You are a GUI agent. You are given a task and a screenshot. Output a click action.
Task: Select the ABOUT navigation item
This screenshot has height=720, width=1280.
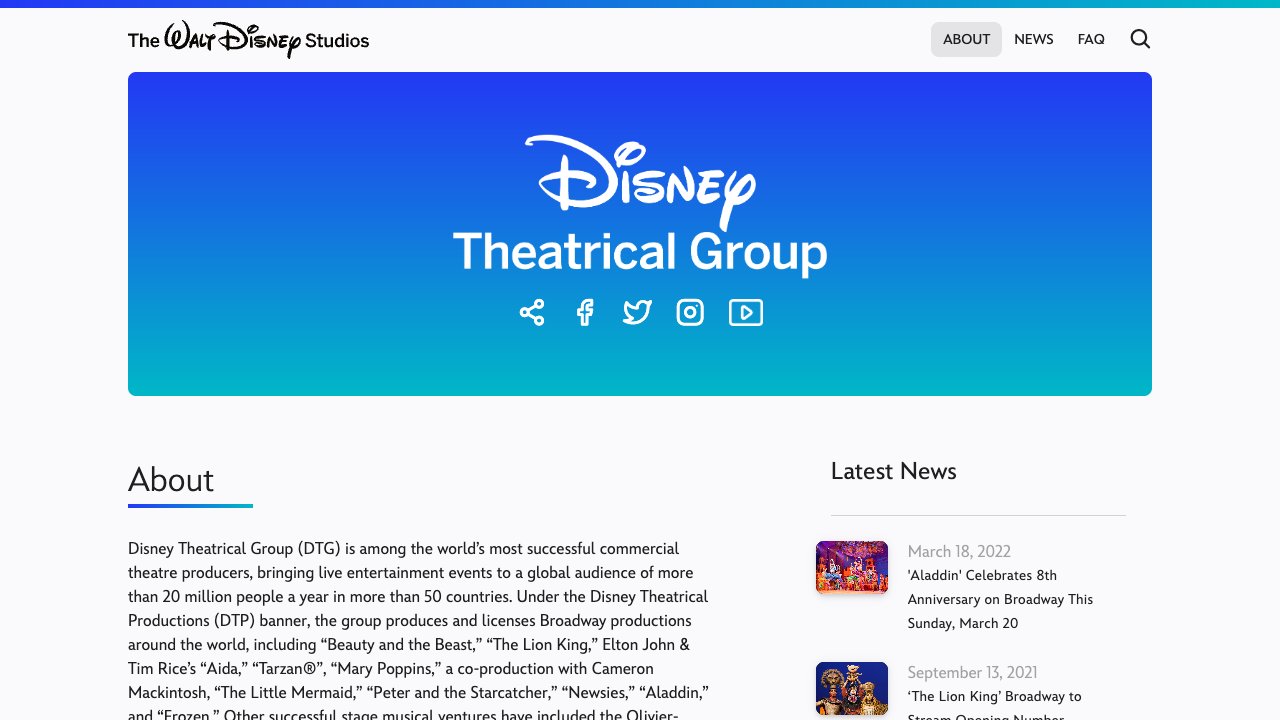tap(966, 39)
